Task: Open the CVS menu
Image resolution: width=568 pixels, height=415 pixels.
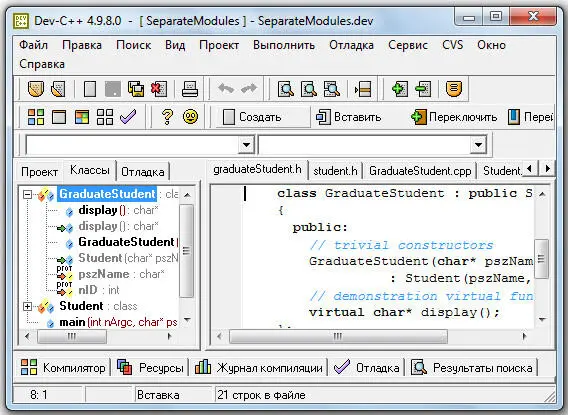Action: (452, 45)
